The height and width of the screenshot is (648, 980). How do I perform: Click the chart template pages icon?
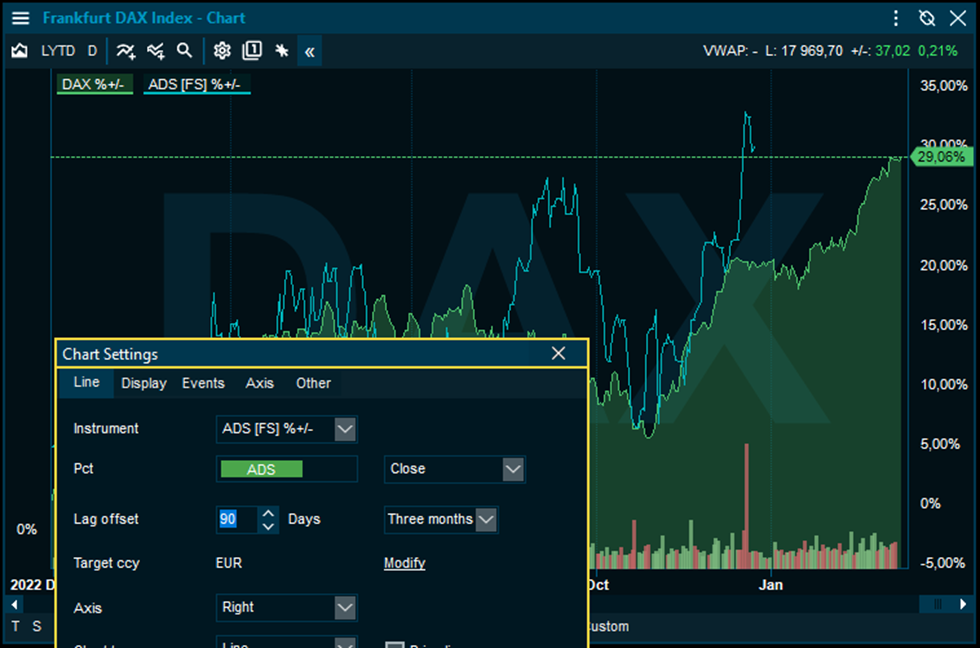[252, 51]
